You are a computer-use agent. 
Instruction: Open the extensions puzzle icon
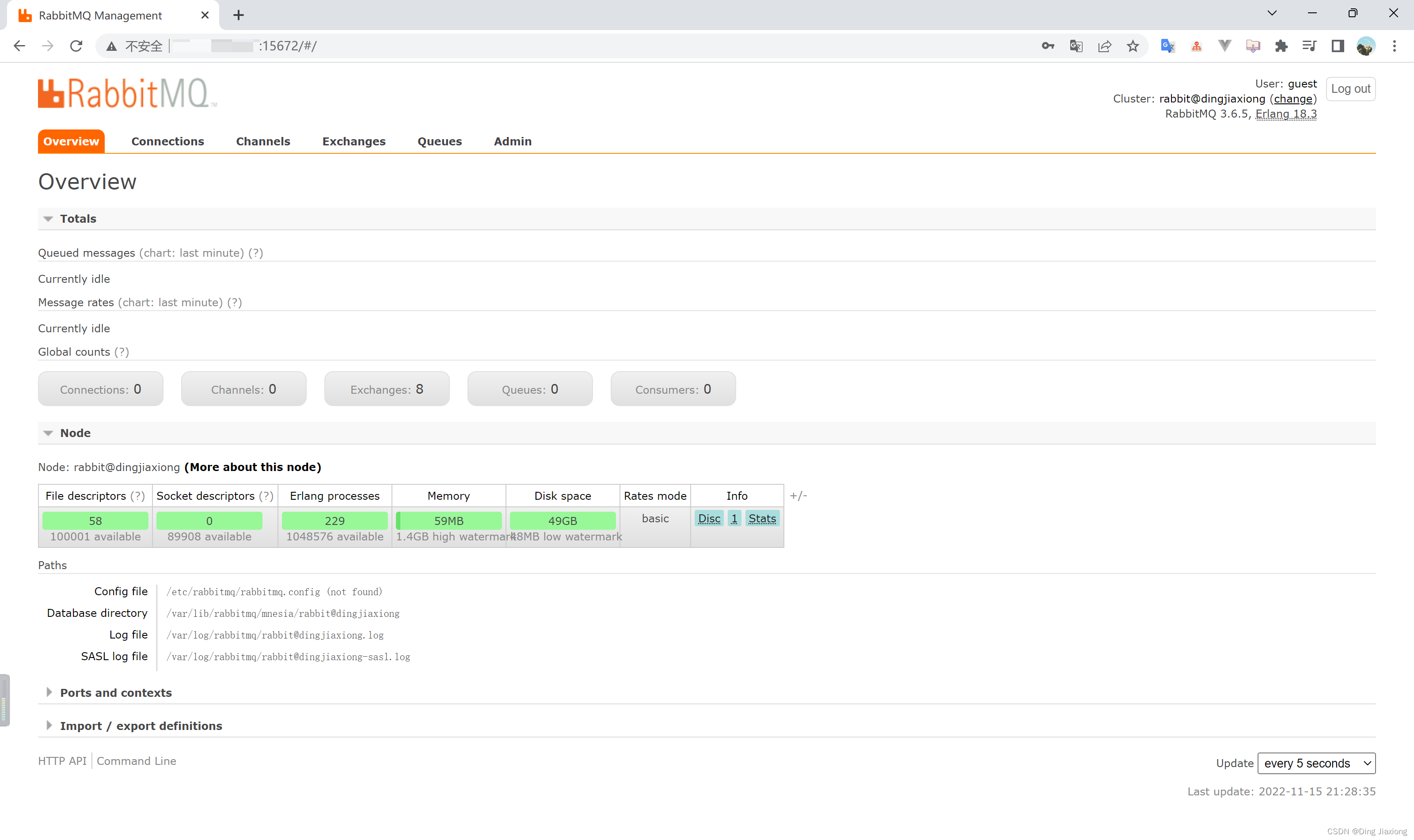pyautogui.click(x=1281, y=46)
